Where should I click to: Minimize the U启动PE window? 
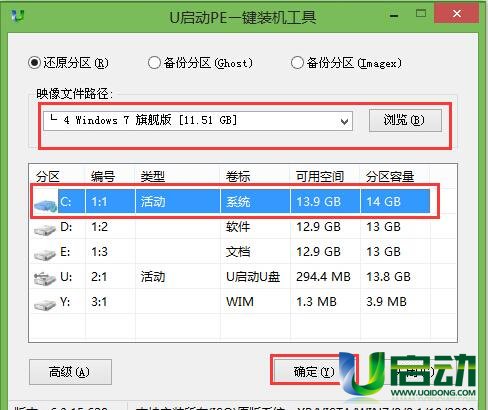point(394,15)
